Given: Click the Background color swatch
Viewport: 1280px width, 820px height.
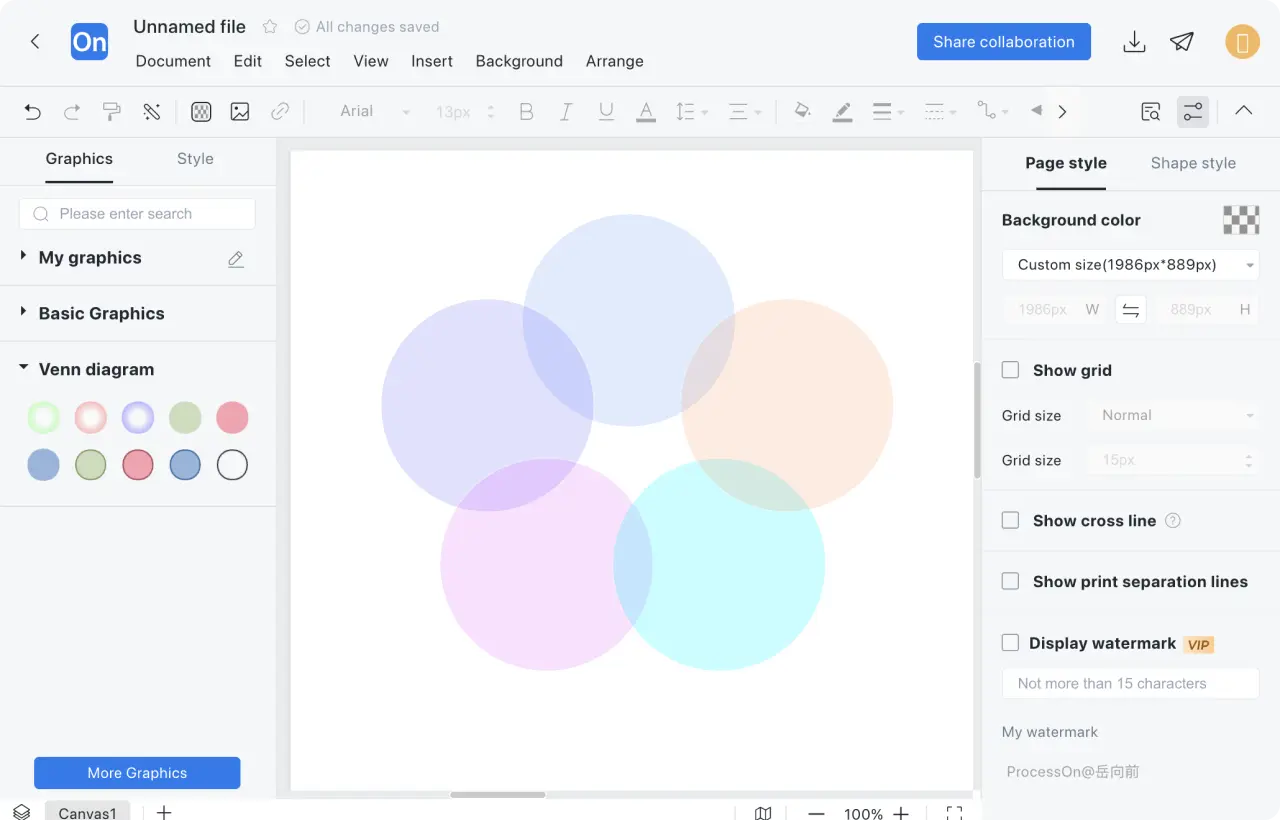Looking at the screenshot, I should click(x=1241, y=220).
